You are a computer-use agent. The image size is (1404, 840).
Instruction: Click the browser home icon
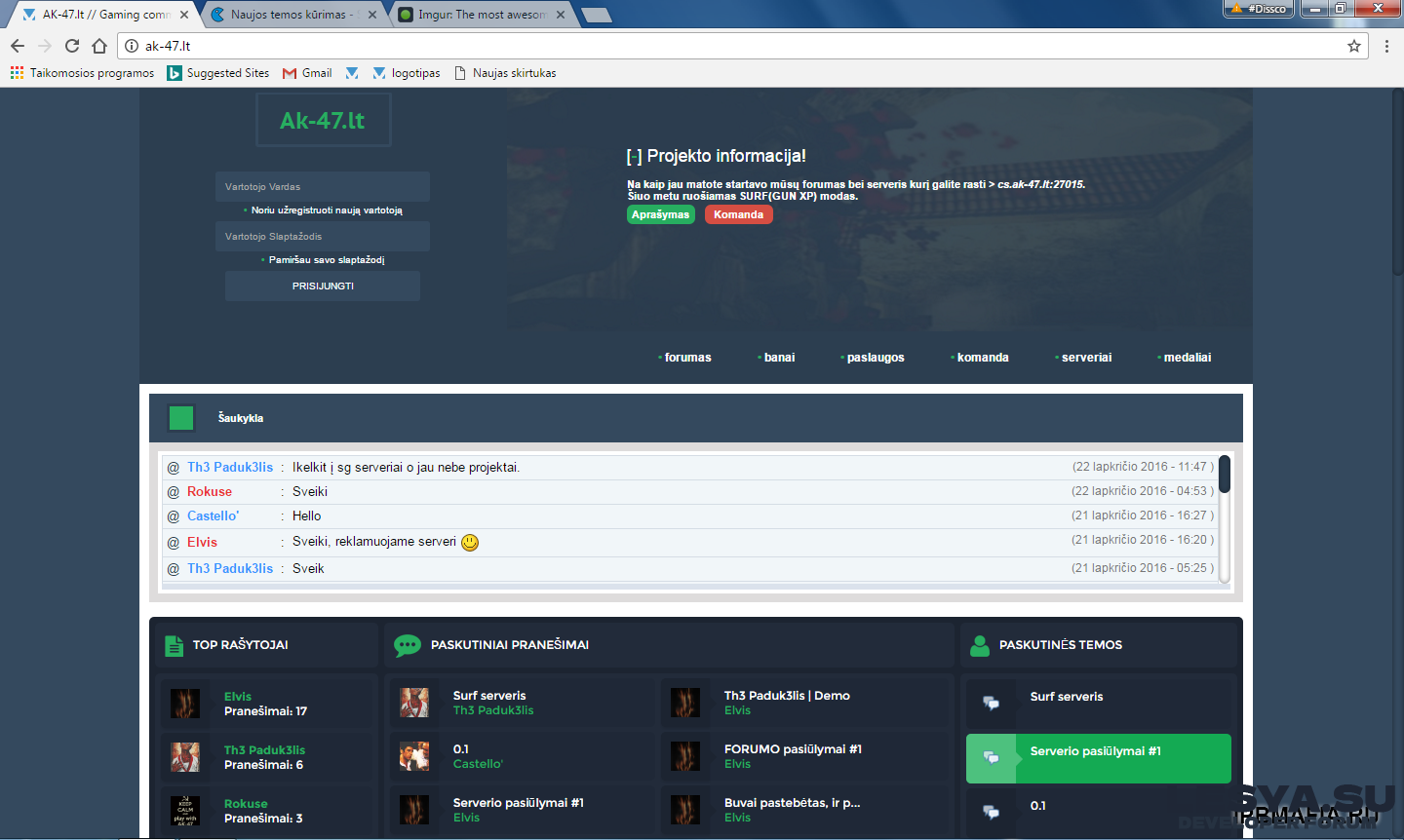coord(99,46)
